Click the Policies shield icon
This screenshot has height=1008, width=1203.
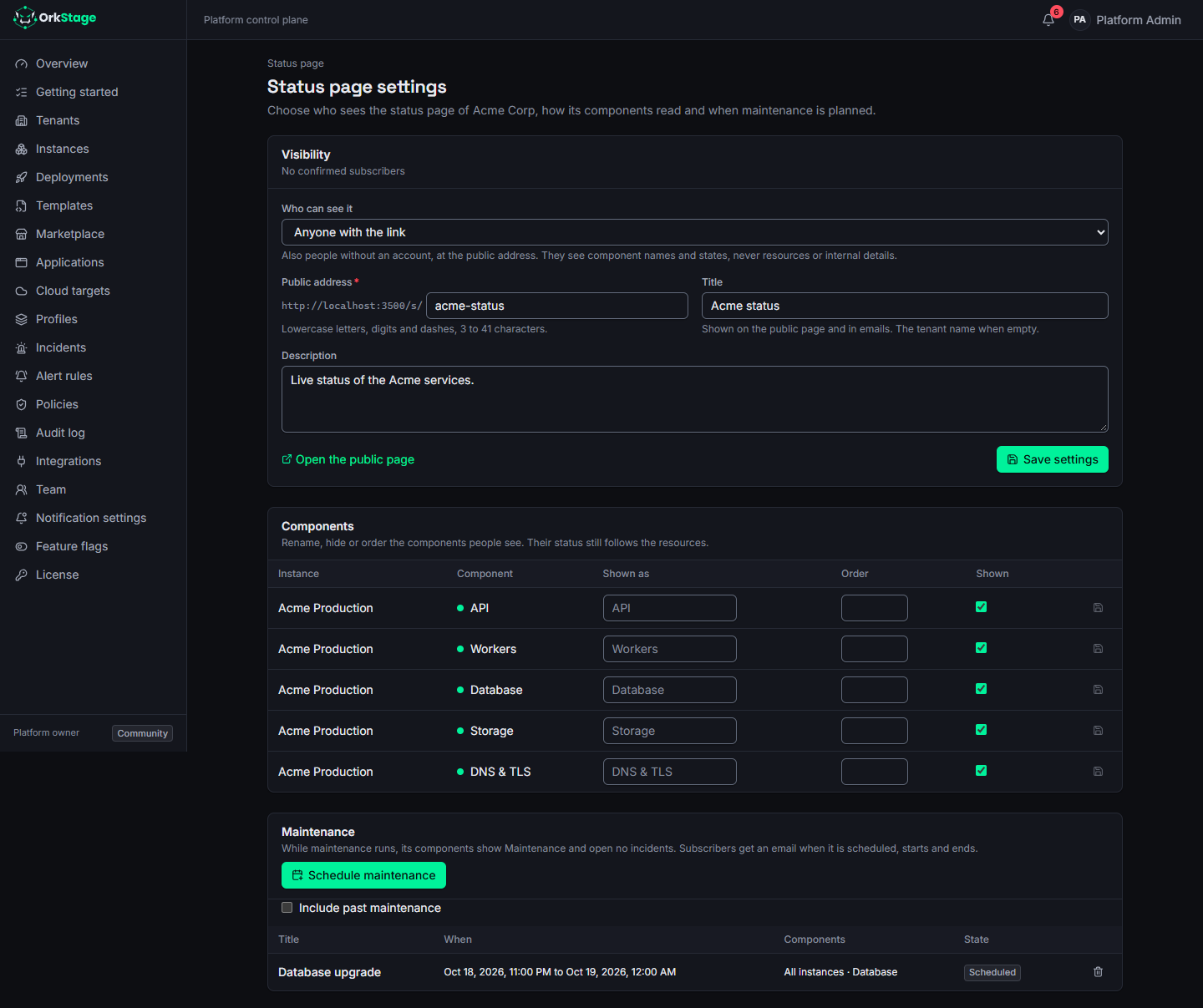click(22, 405)
